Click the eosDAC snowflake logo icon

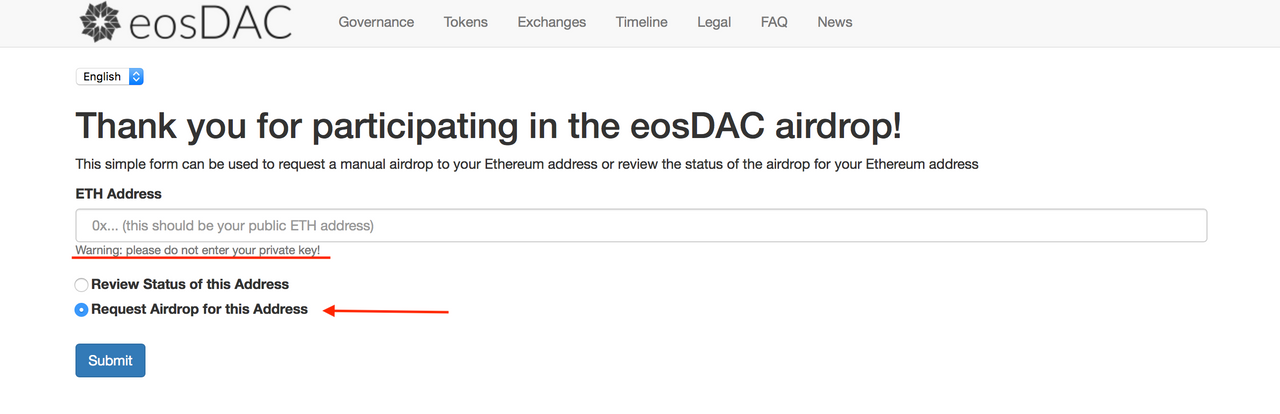(x=102, y=21)
